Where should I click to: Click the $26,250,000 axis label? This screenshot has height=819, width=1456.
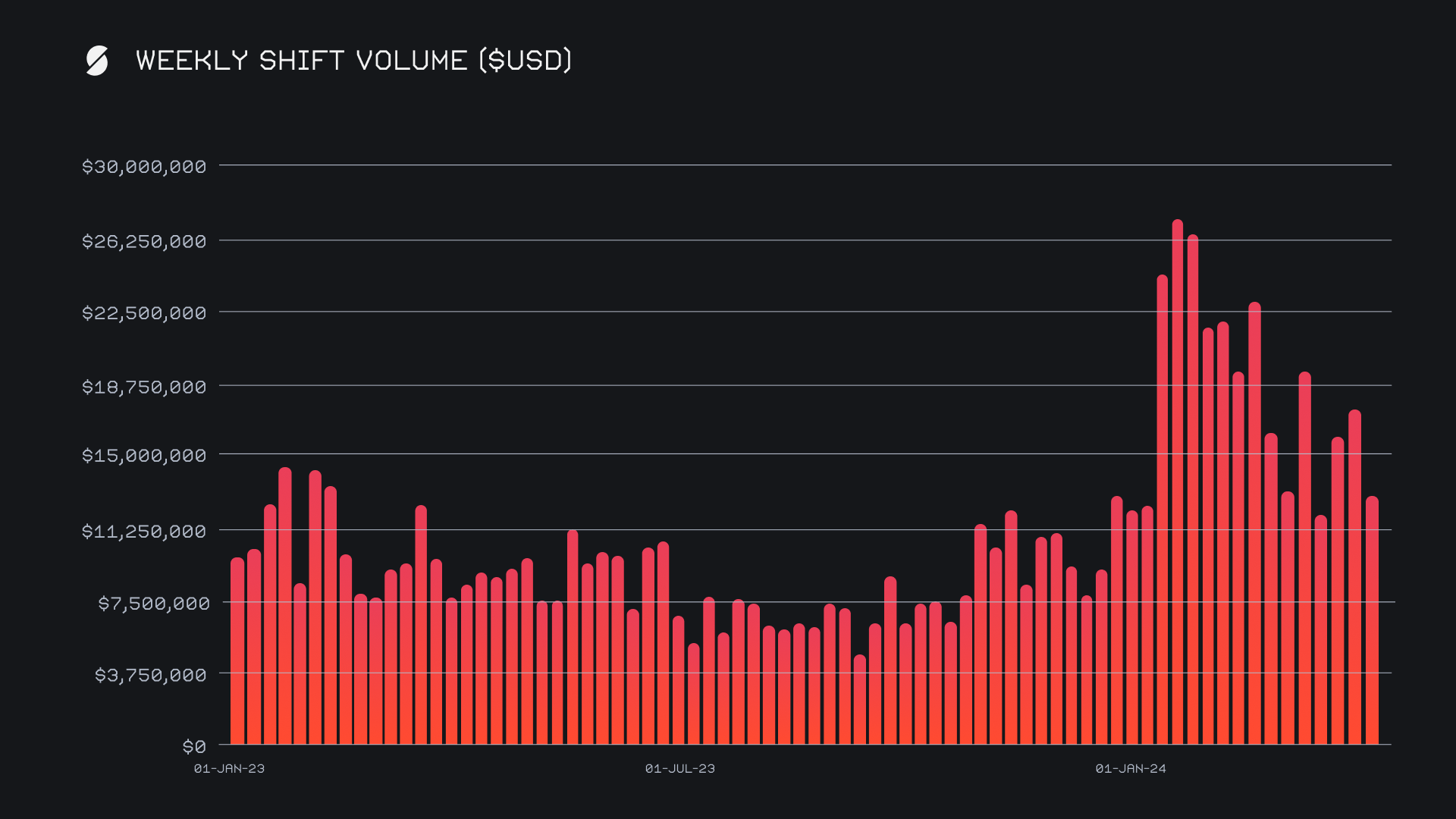(x=144, y=242)
